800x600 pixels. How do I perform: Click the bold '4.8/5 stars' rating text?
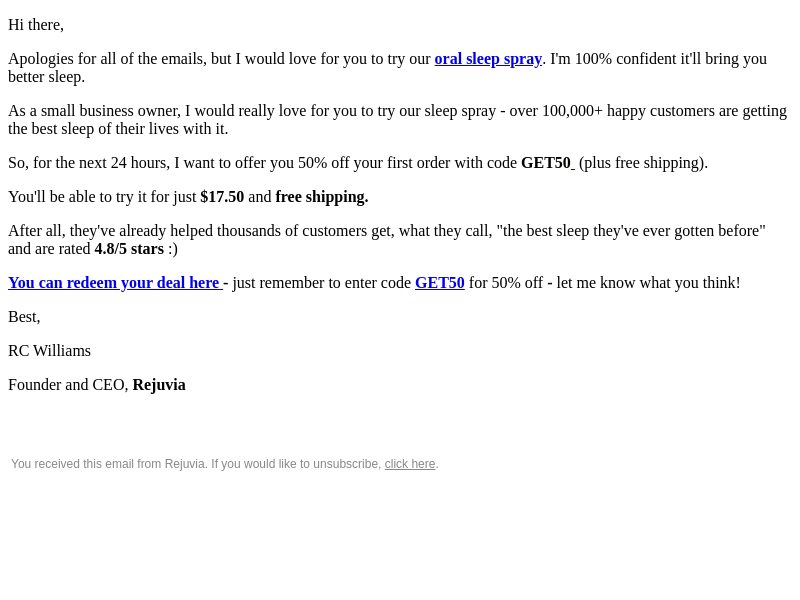129,249
